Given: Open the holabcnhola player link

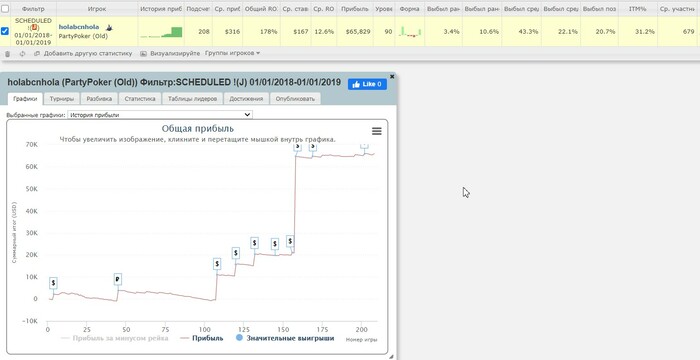Looking at the screenshot, I should point(79,27).
